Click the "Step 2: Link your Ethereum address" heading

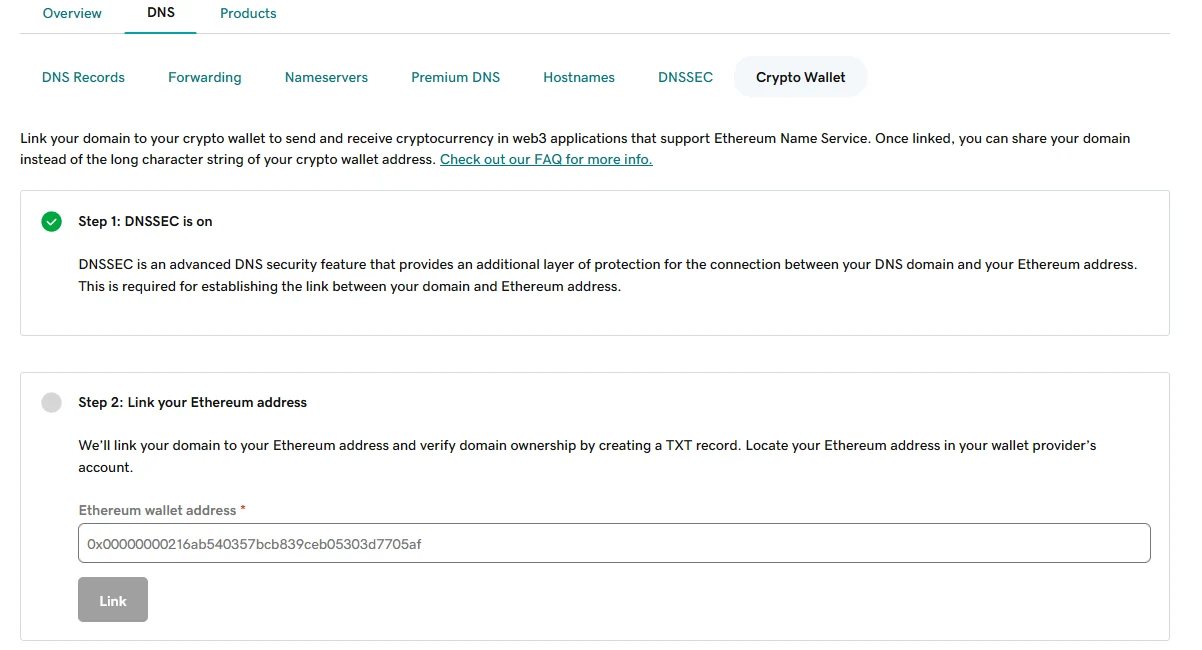pos(193,402)
